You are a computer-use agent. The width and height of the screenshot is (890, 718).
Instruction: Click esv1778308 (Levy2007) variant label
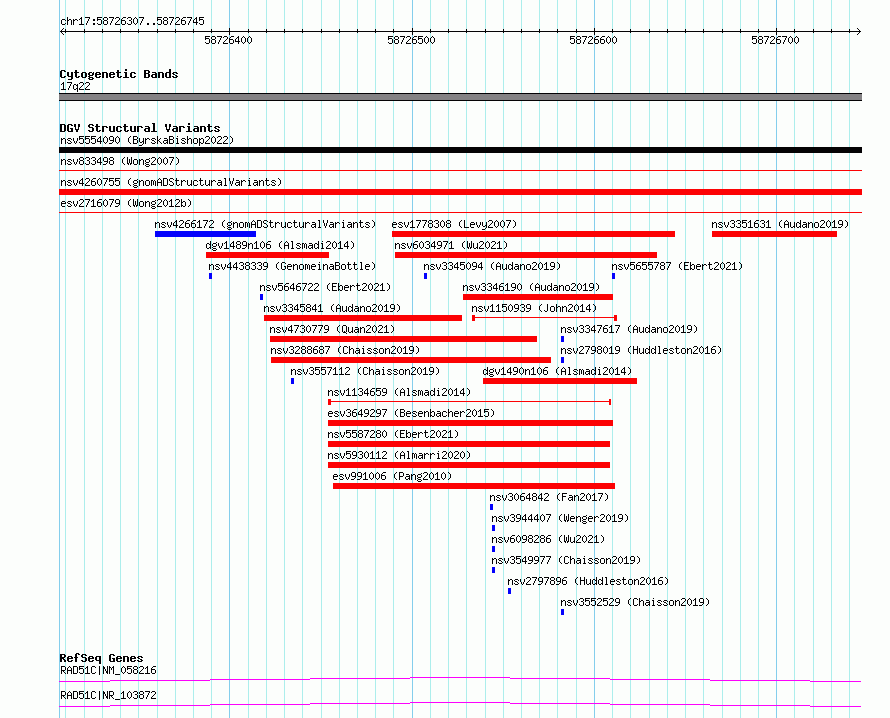454,224
